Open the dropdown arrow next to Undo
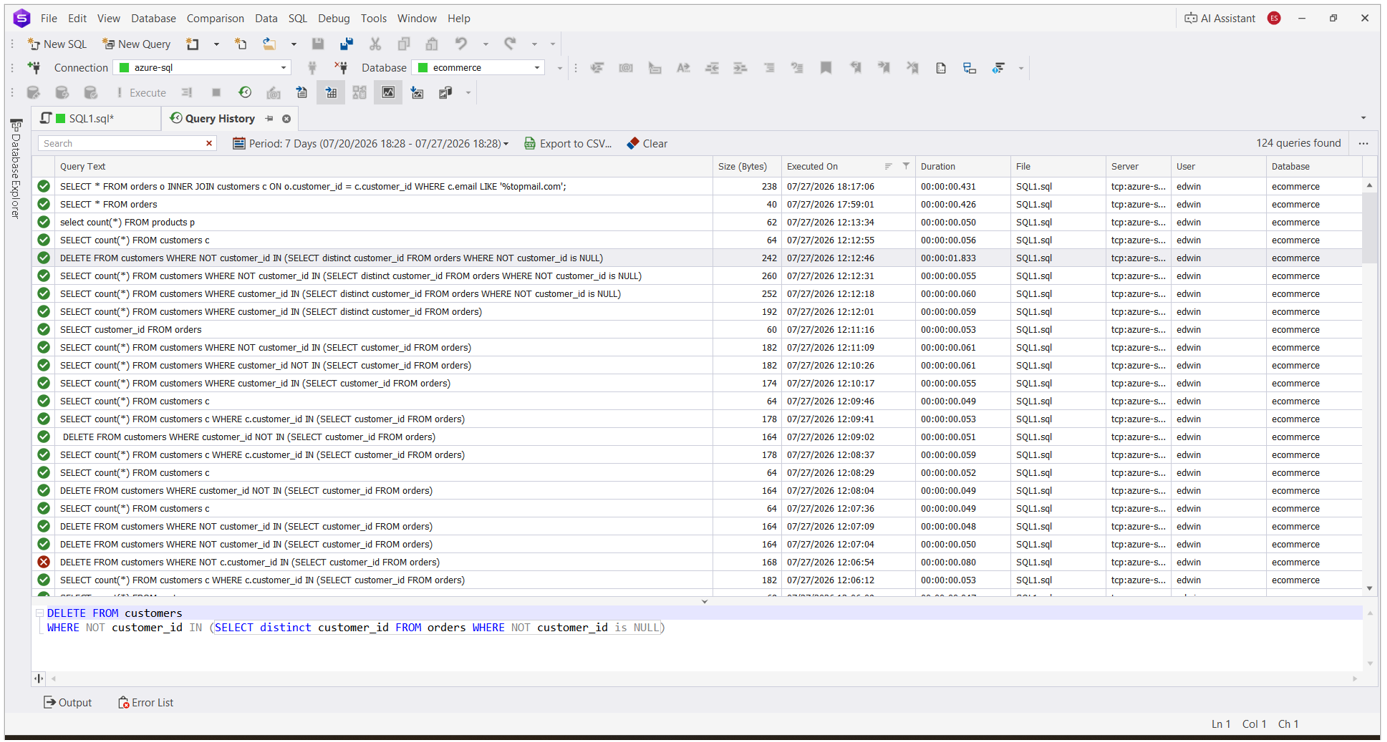Viewport: 1387px width, 742px height. point(486,44)
